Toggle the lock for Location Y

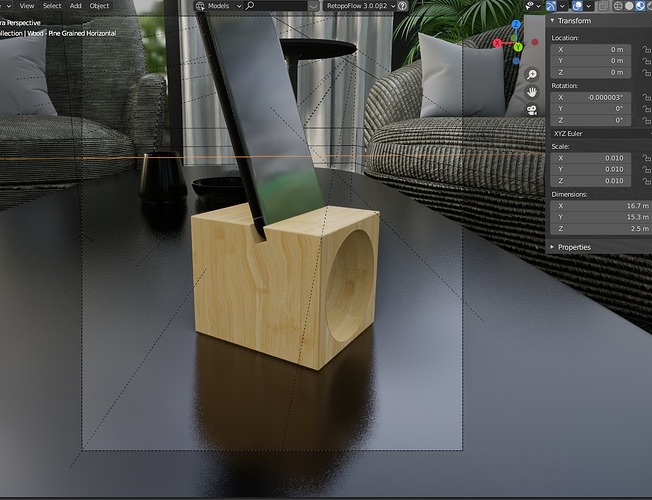(647, 61)
